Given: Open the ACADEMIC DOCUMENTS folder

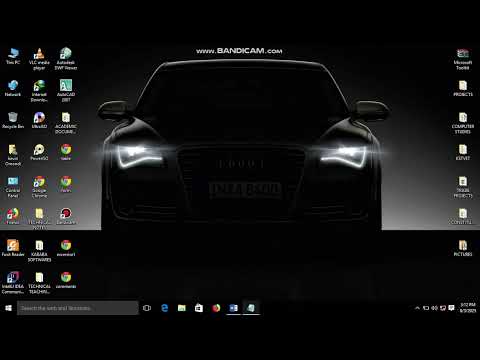Looking at the screenshot, I should click(66, 123).
